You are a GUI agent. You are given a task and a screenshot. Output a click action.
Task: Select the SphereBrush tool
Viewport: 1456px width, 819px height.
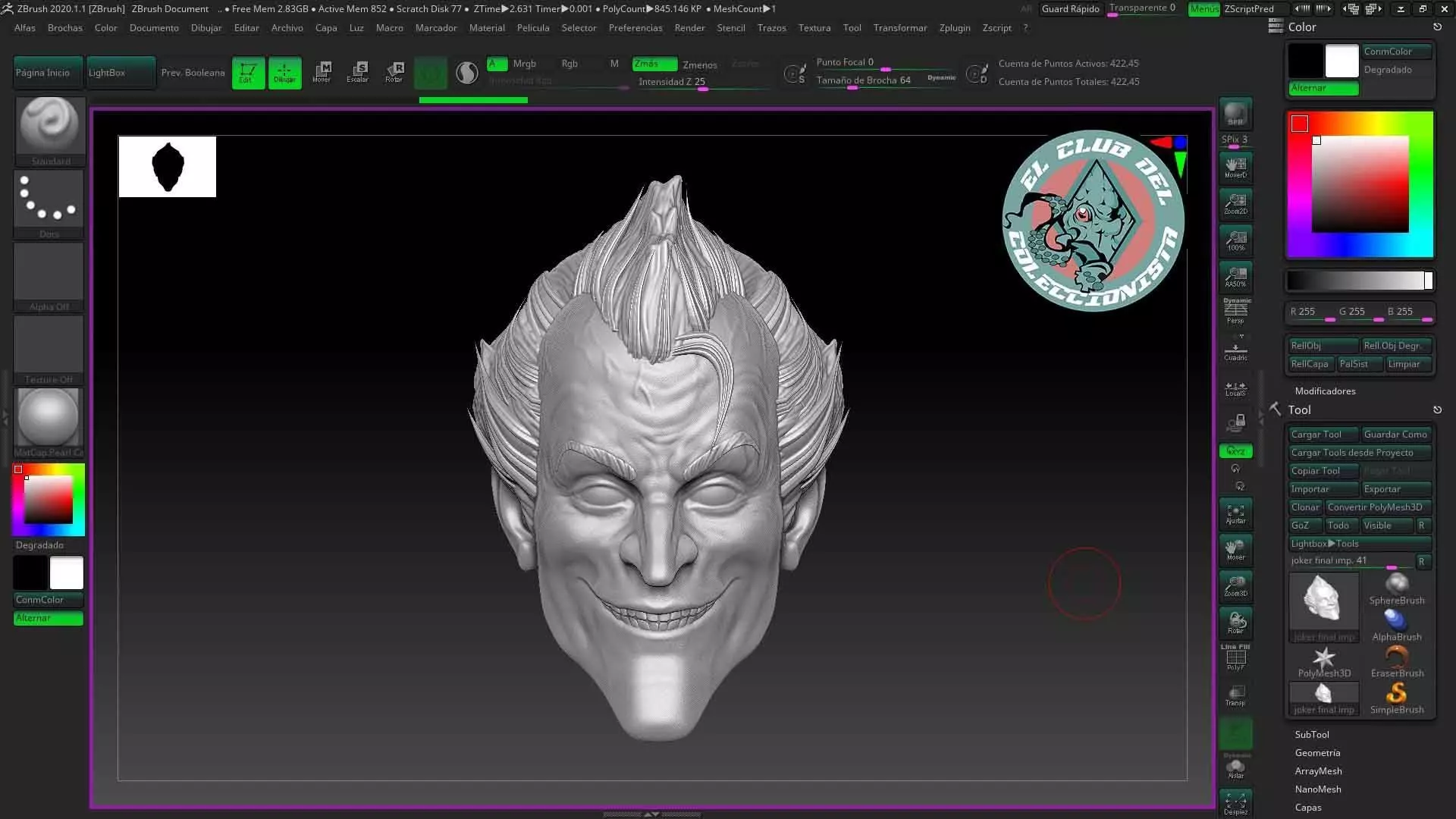tap(1397, 589)
